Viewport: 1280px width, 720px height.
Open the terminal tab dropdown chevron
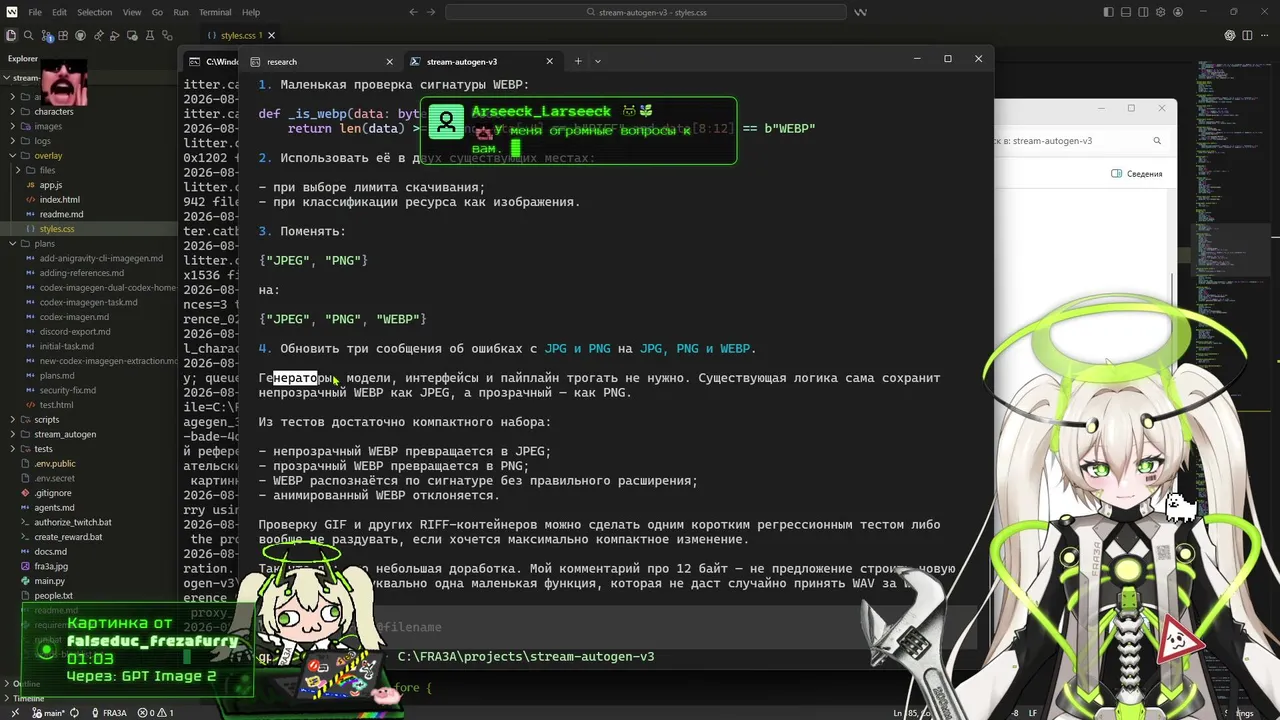click(x=598, y=61)
